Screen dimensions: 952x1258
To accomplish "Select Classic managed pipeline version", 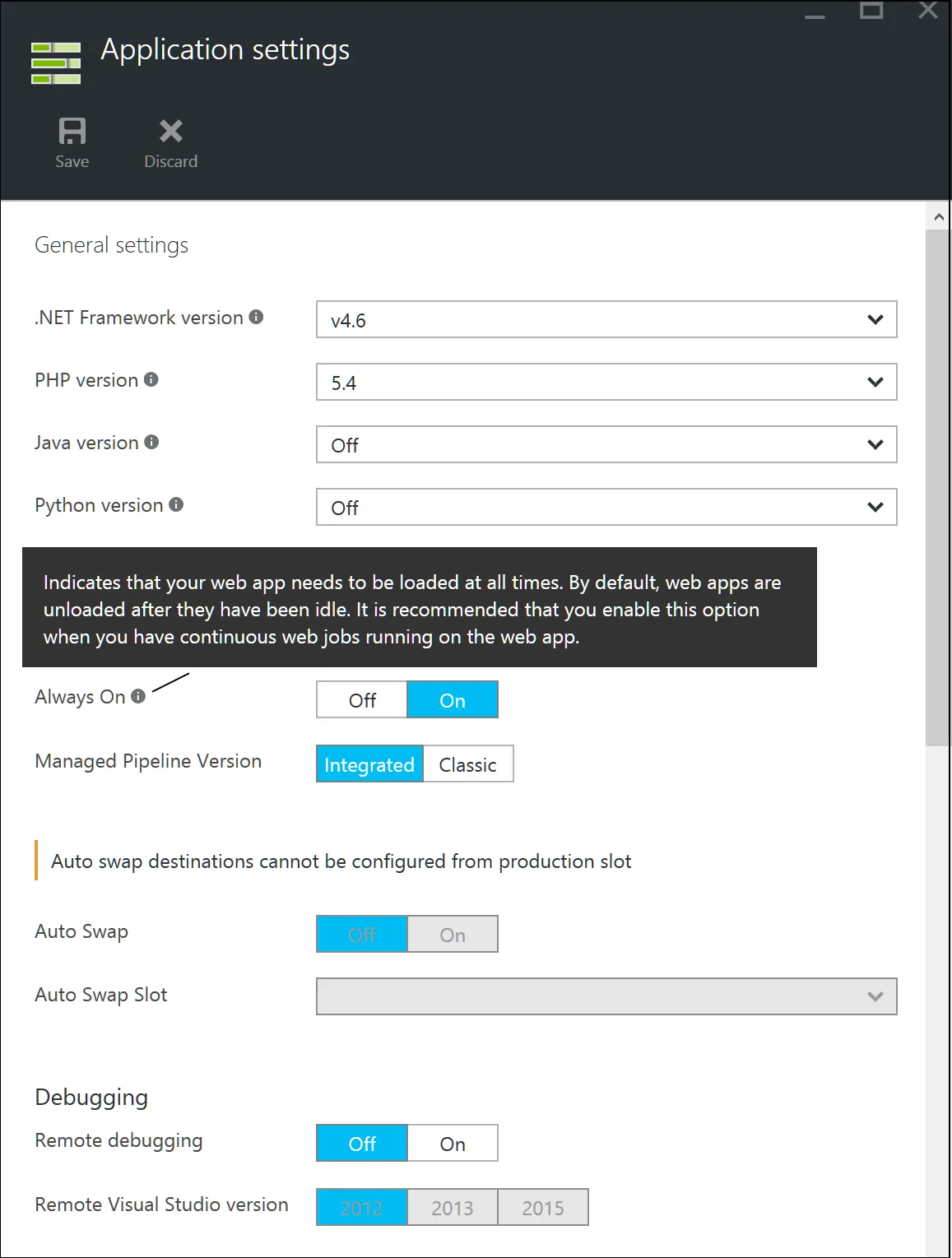I will coord(467,764).
